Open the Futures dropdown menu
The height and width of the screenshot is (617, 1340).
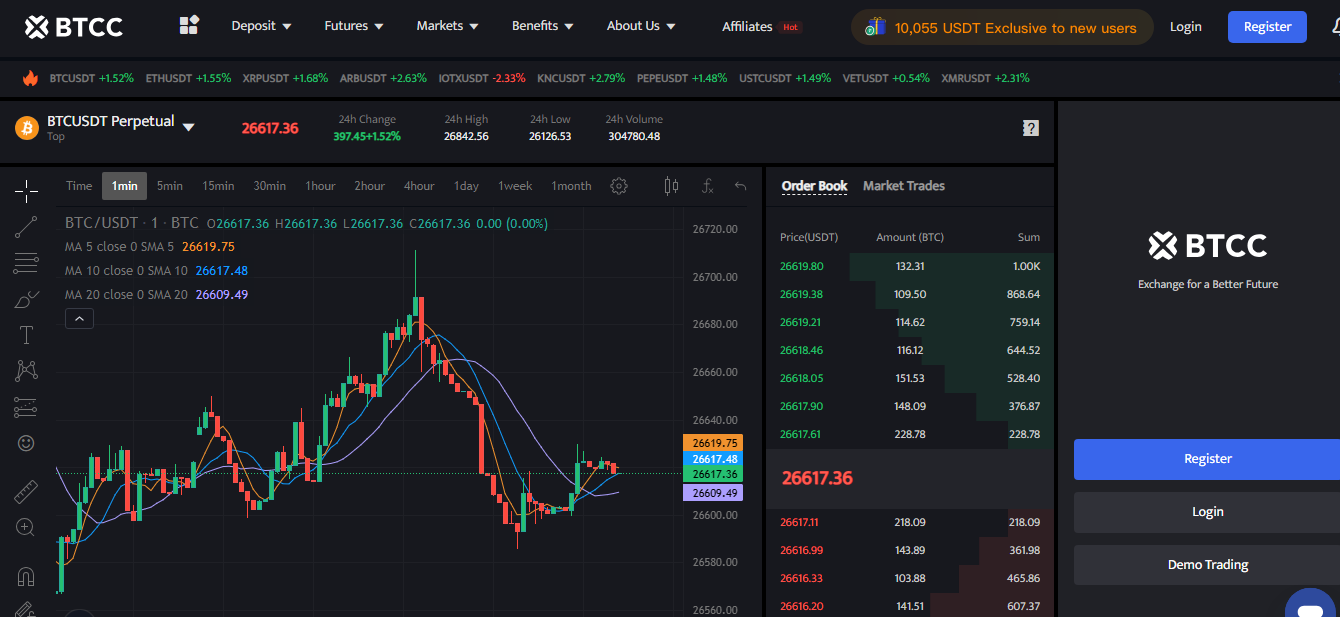click(x=355, y=26)
